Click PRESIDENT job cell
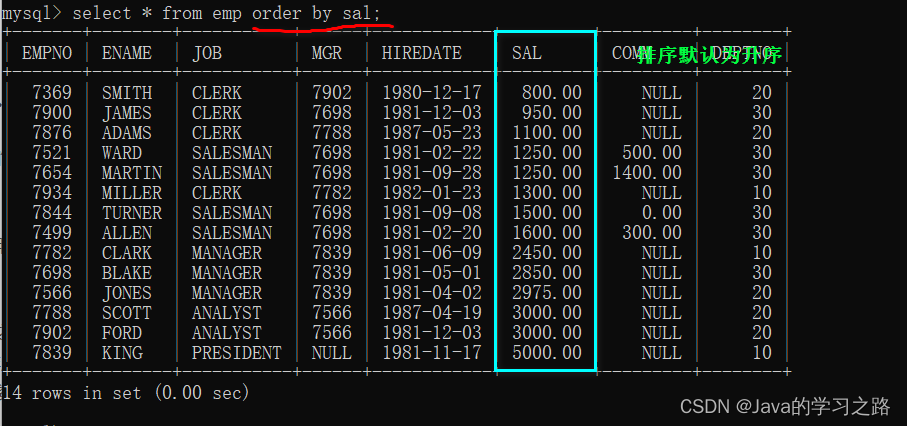Screen dimensions: 907x426 pyautogui.click(x=237, y=352)
